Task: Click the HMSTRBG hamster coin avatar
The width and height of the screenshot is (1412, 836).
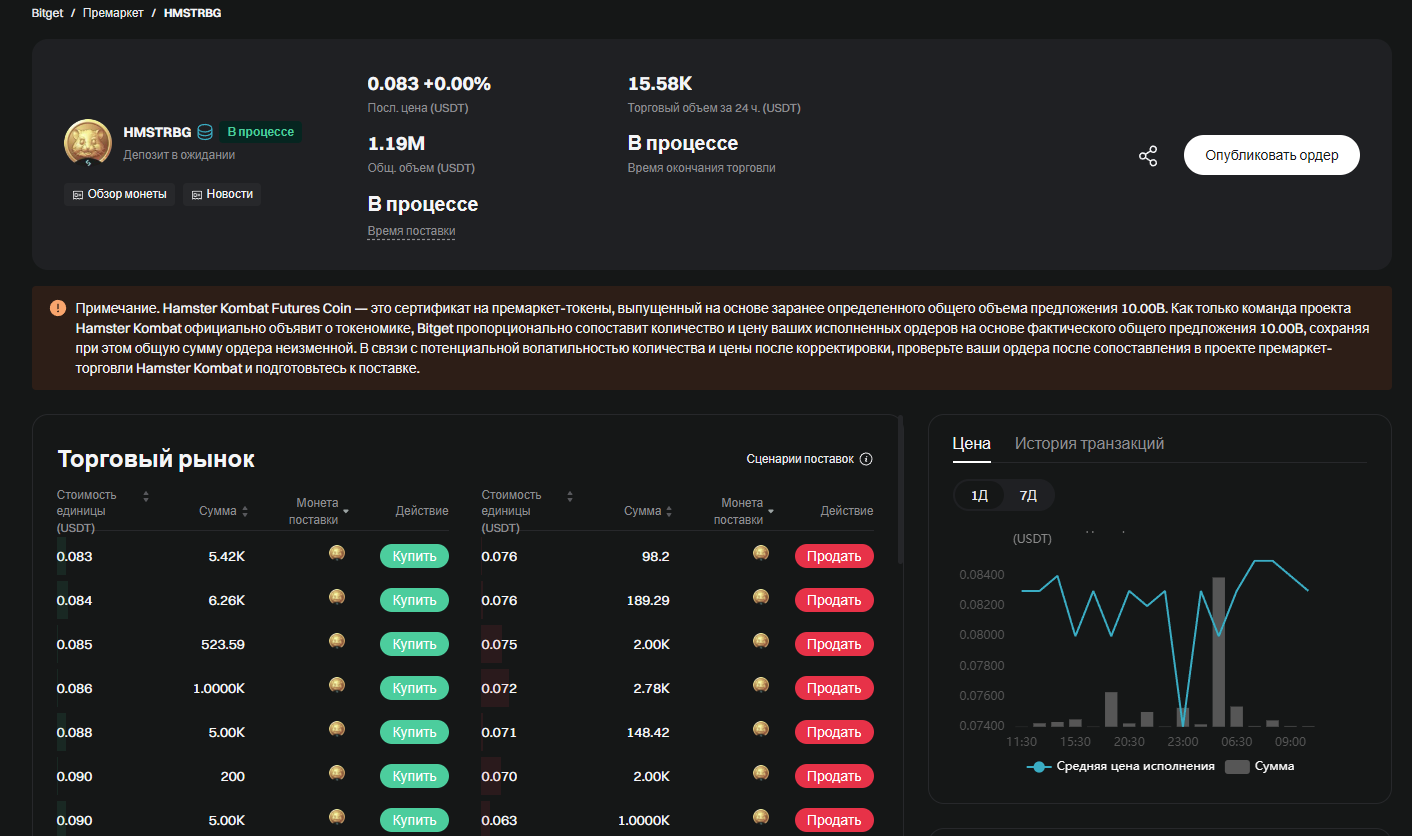Action: pyautogui.click(x=87, y=142)
